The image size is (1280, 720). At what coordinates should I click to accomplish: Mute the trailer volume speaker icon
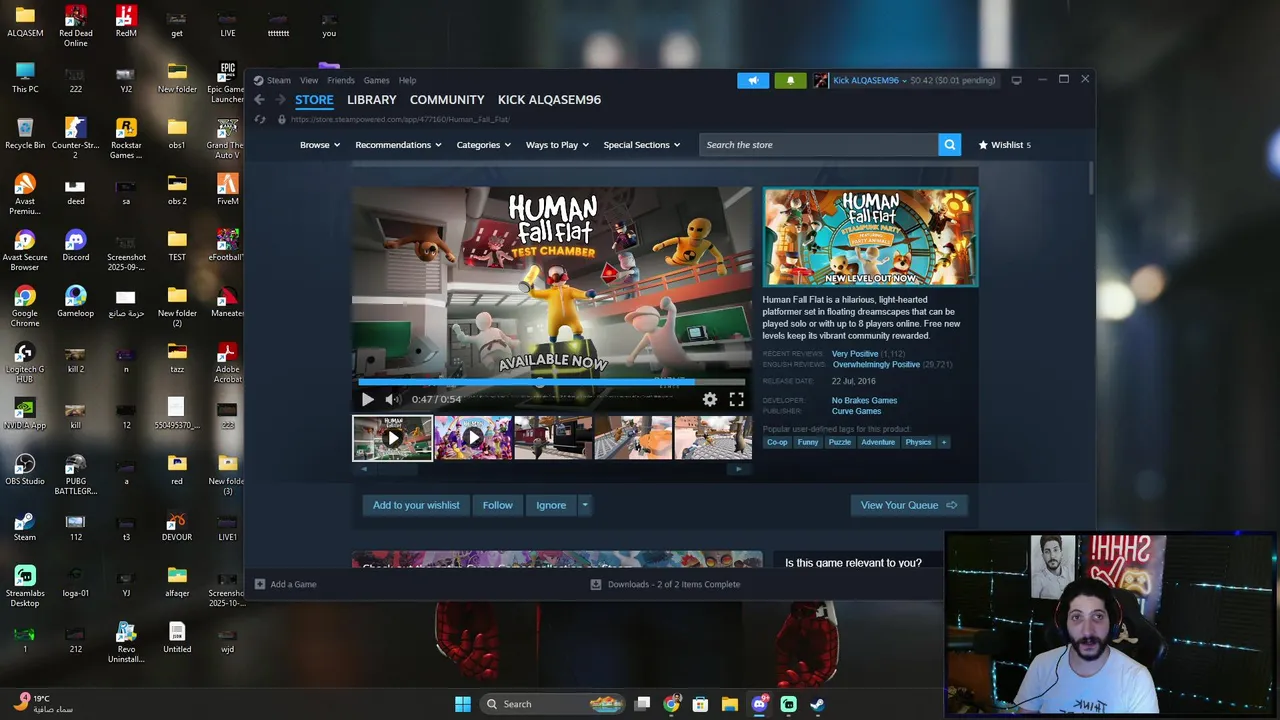[392, 399]
